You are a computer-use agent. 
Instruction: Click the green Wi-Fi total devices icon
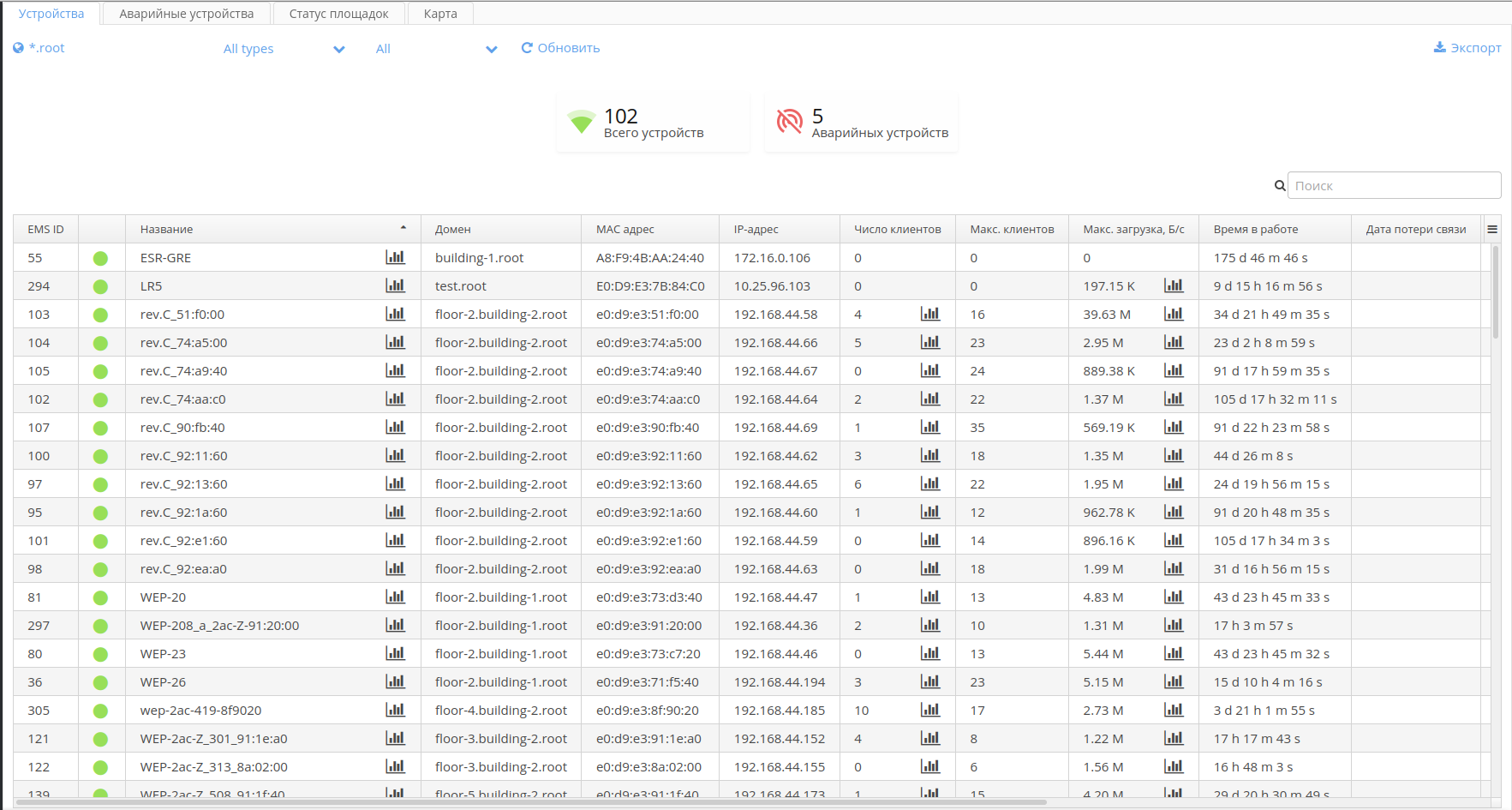tap(582, 122)
